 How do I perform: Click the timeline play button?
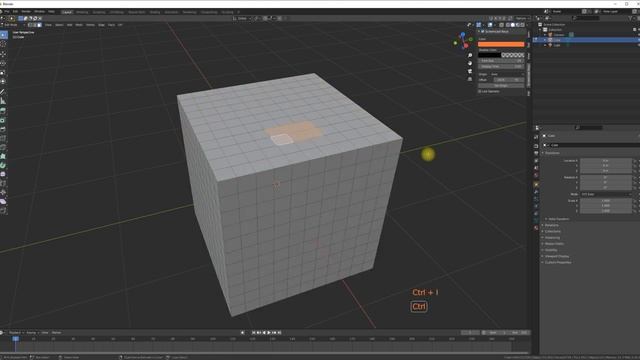tap(269, 333)
